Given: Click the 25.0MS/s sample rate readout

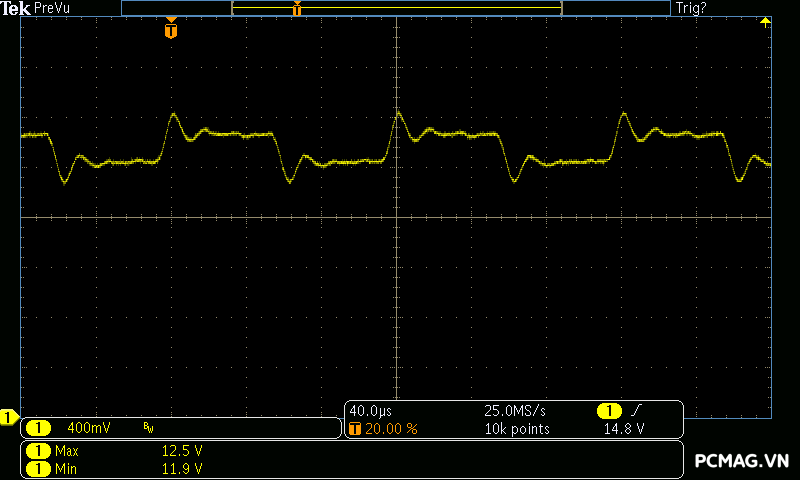Looking at the screenshot, I should click(x=514, y=411).
